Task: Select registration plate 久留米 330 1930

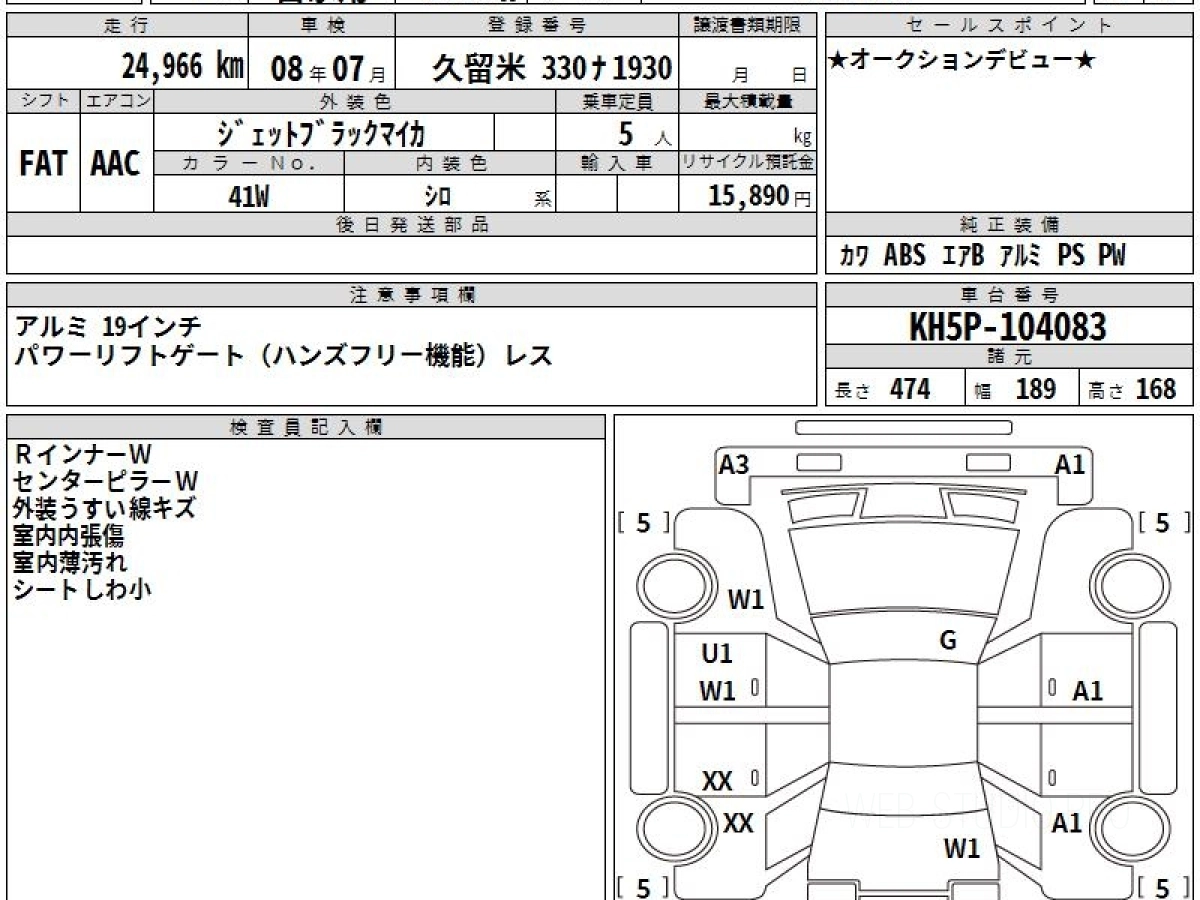Action: coord(552,68)
